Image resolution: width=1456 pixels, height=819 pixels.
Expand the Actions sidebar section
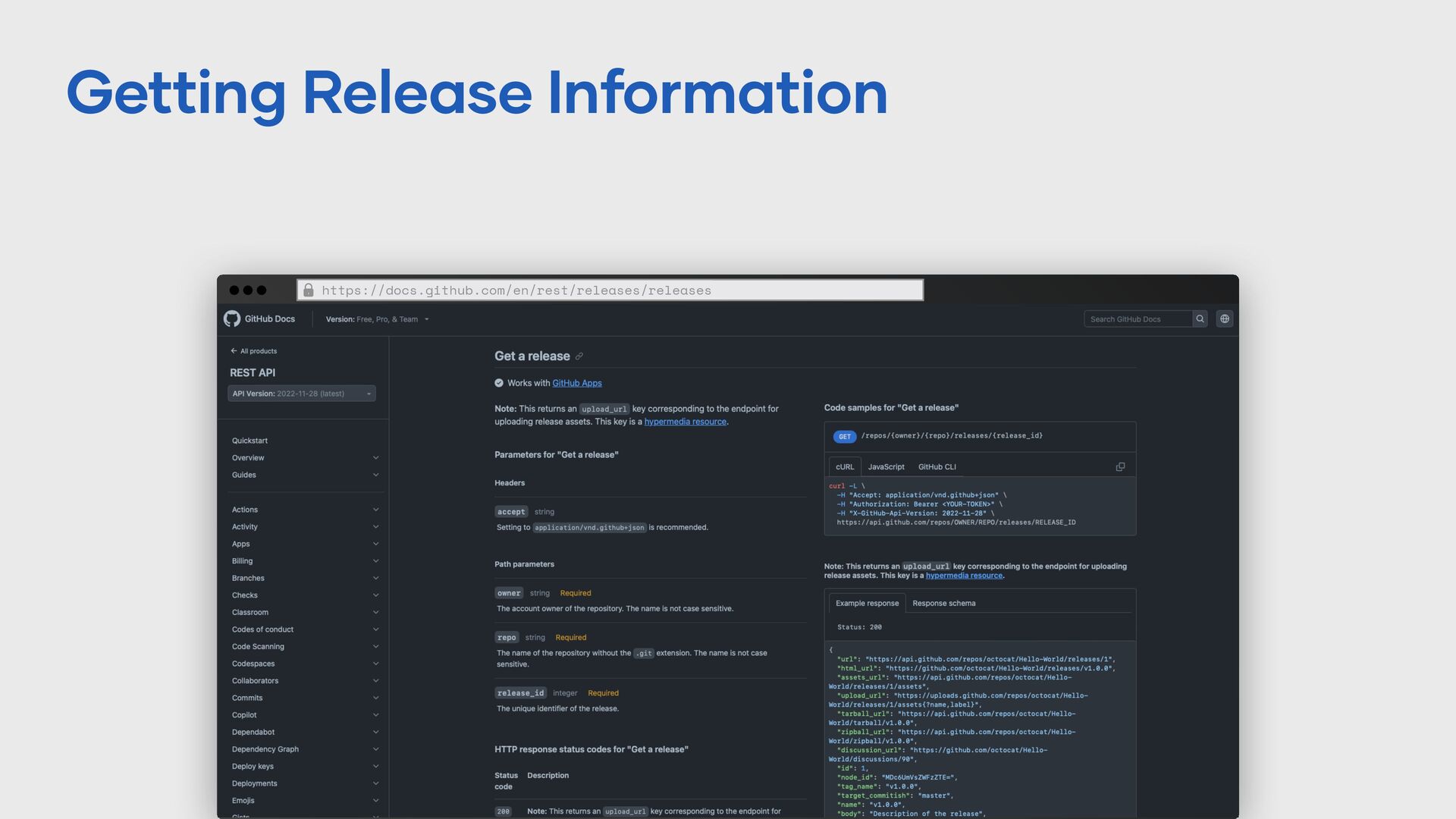click(305, 510)
